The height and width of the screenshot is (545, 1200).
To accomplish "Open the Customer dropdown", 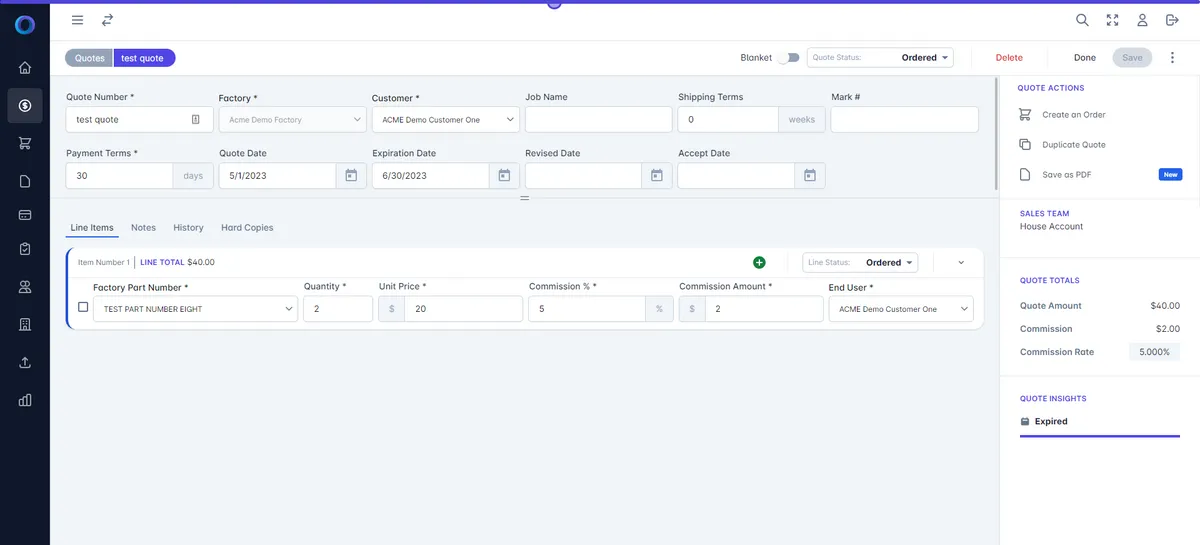I will (x=445, y=120).
